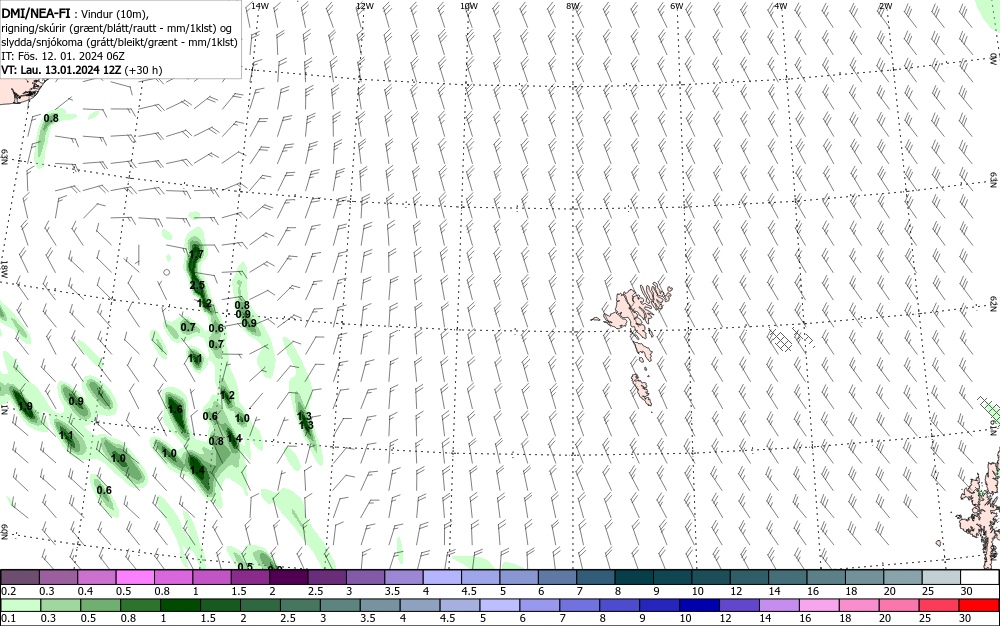Pick the rain legend swatch labeled 3
The height and width of the screenshot is (626, 1000).
(340, 605)
